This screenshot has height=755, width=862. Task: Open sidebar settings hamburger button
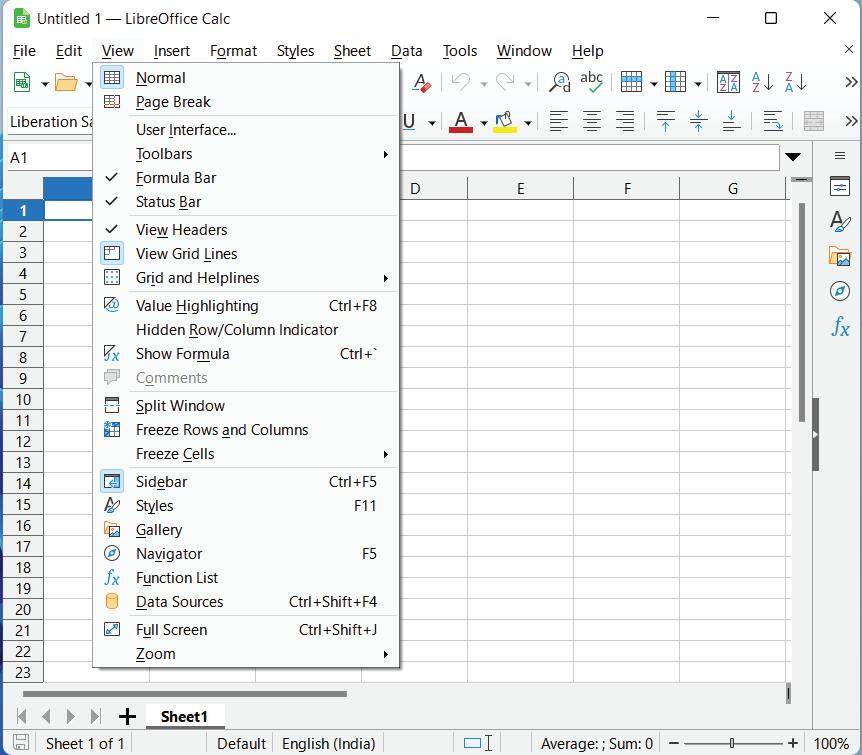coord(839,156)
